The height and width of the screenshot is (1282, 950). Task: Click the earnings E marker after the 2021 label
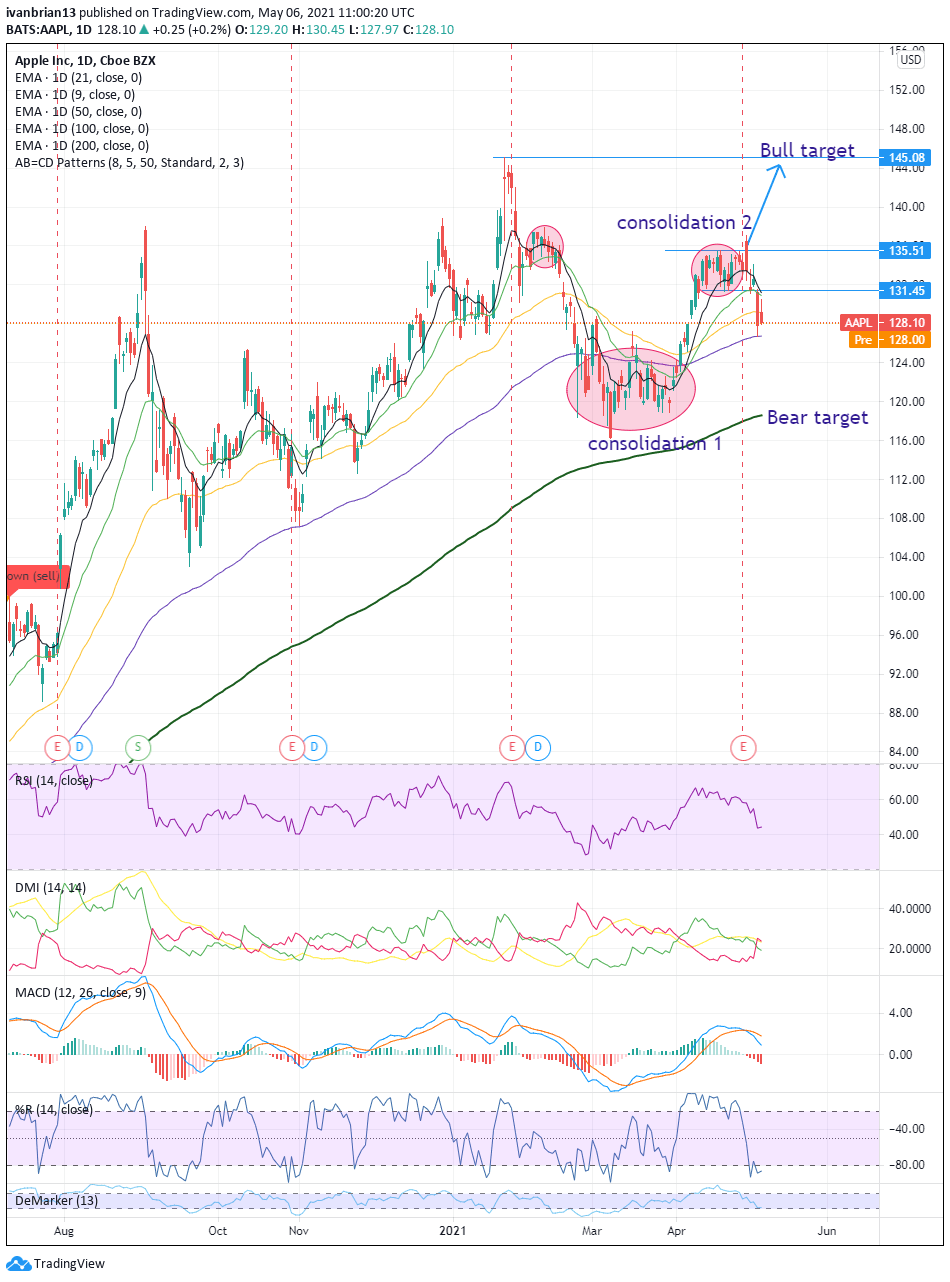tap(511, 746)
